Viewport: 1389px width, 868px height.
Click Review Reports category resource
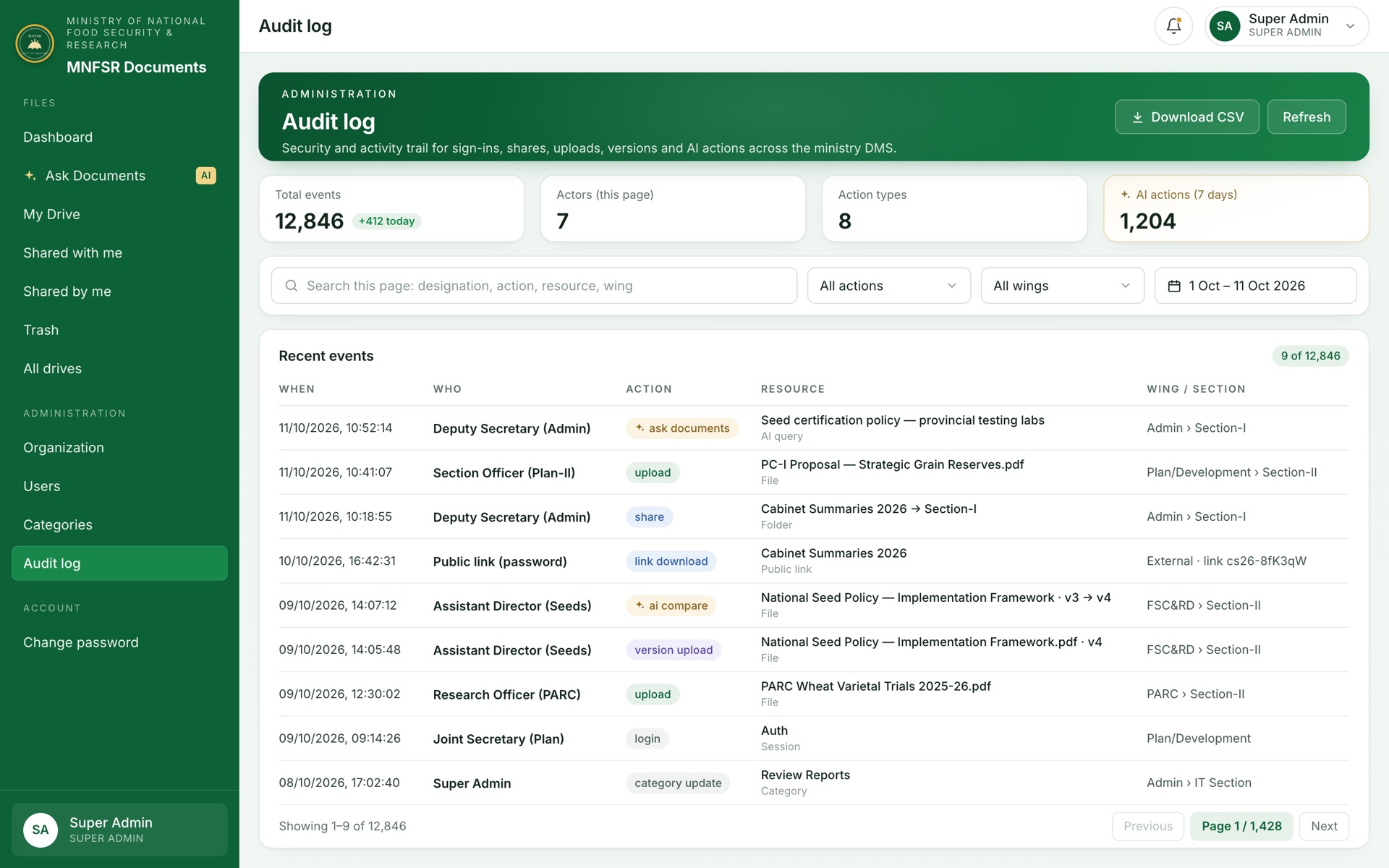[805, 775]
